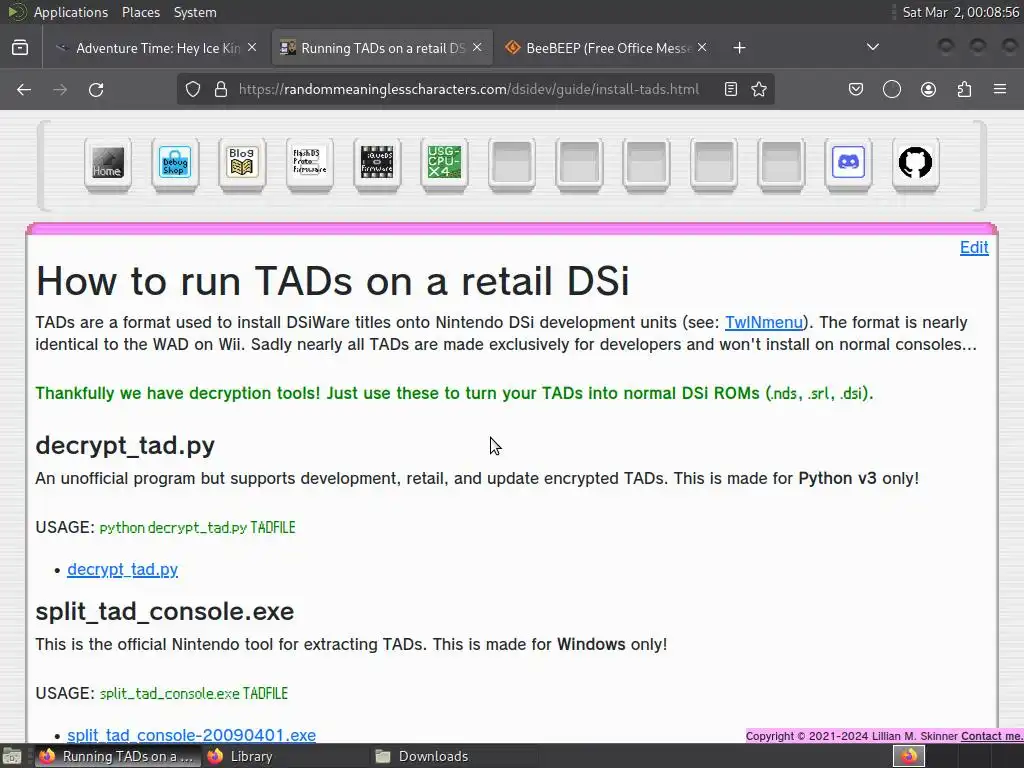Viewport: 1024px width, 768px height.
Task: Open the Firefox account icon
Action: coord(928,89)
